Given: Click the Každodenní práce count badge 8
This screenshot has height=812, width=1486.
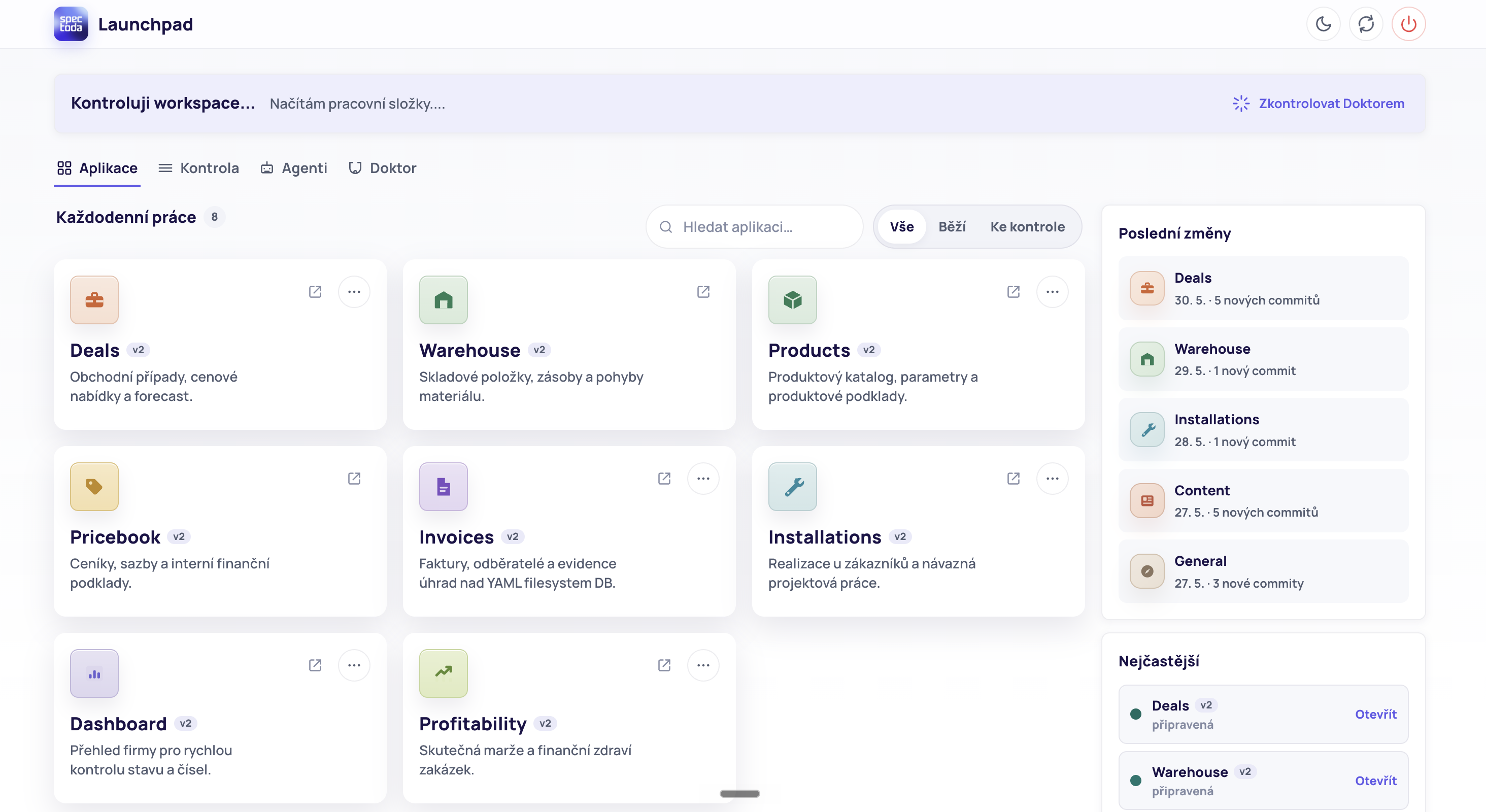Looking at the screenshot, I should [x=215, y=217].
